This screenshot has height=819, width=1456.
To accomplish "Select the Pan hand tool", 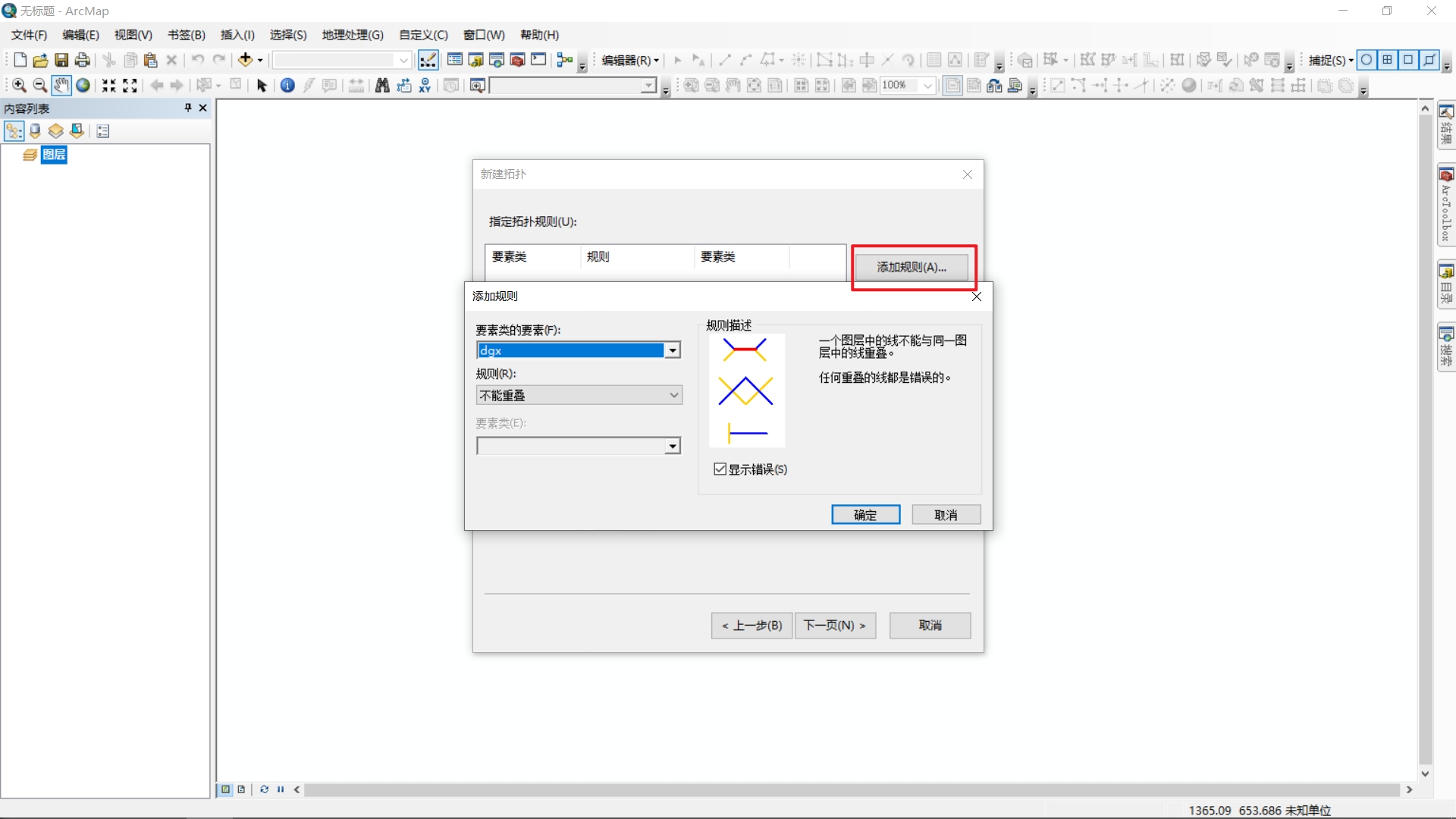I will click(61, 86).
